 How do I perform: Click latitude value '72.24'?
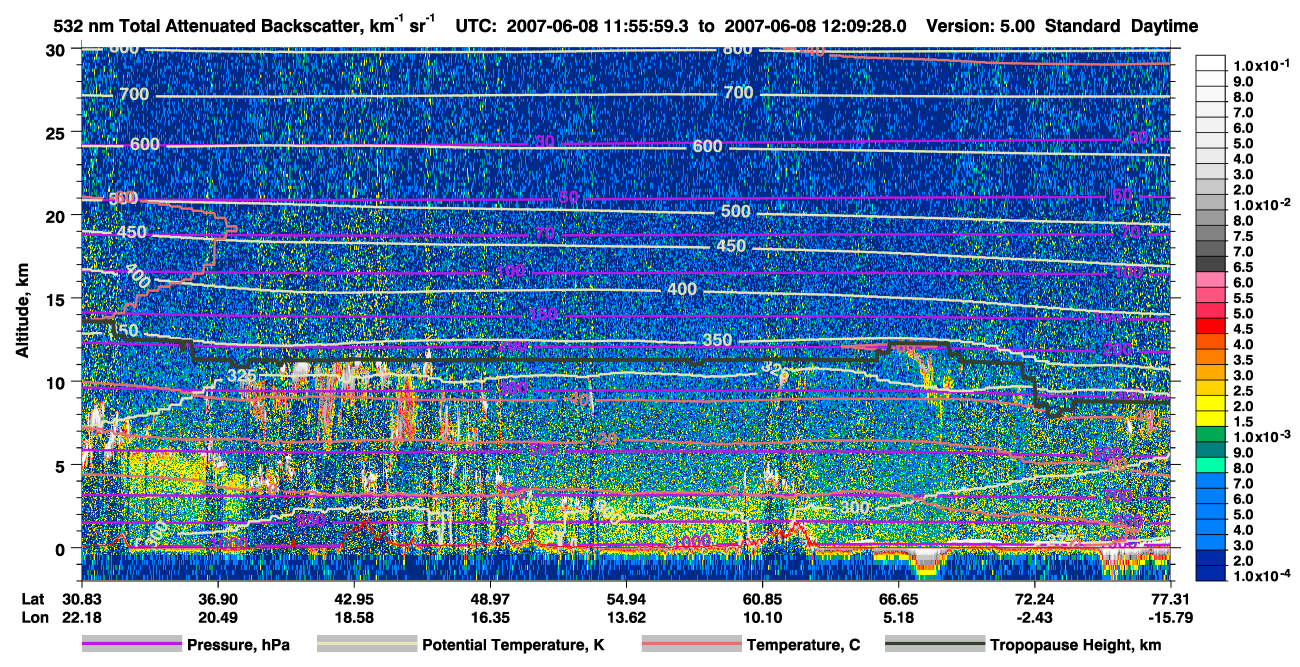click(x=1034, y=597)
